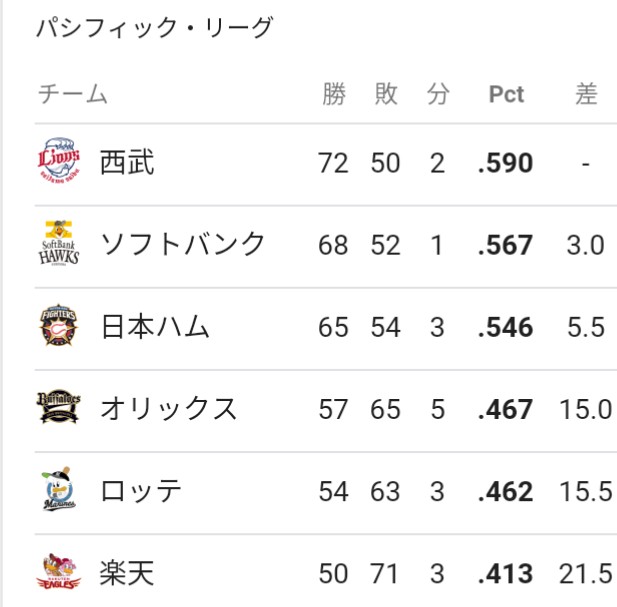
Task: Click the 差 games-behind column header
Action: tap(586, 94)
